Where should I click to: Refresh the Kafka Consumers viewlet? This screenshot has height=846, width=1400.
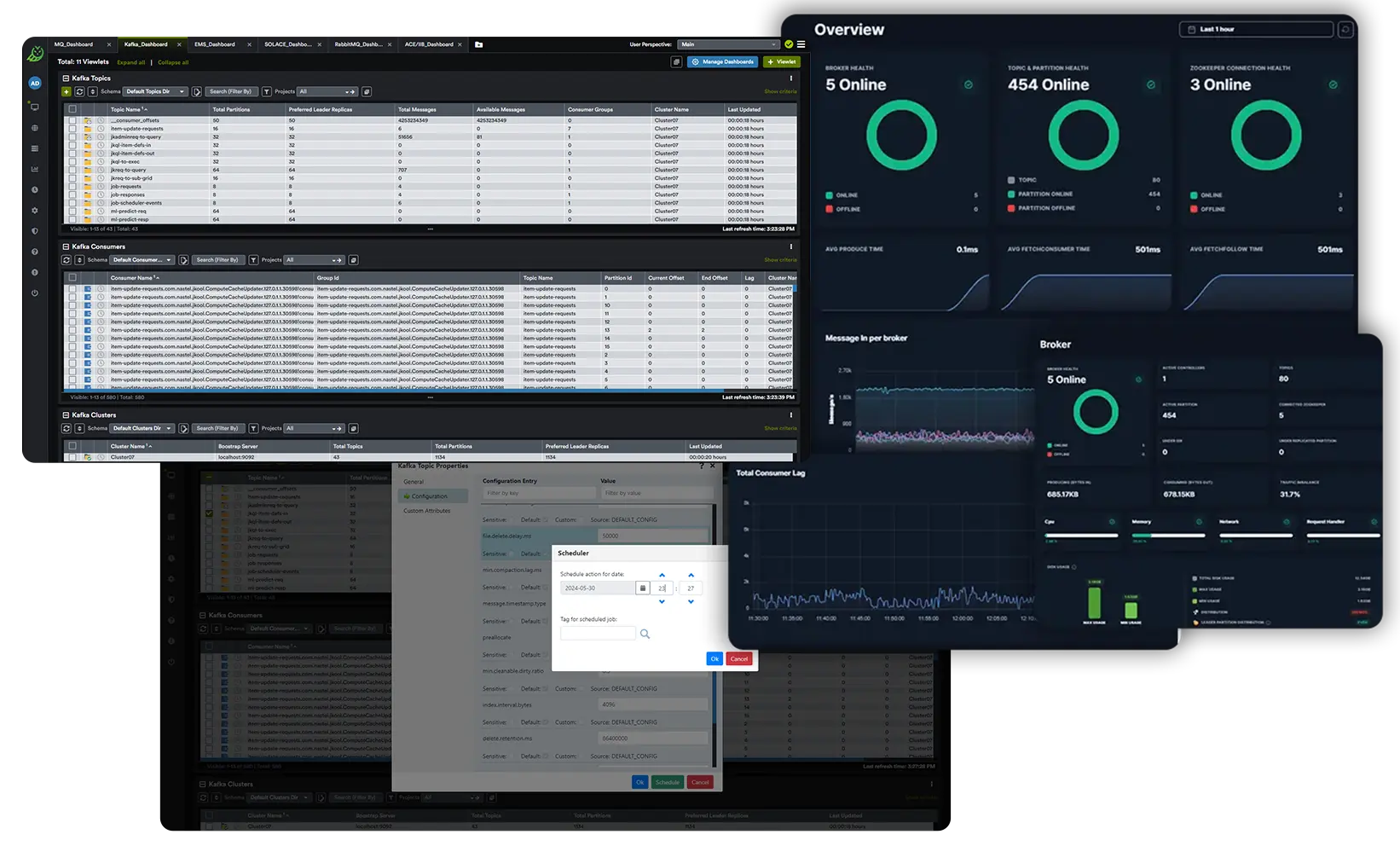tap(67, 260)
